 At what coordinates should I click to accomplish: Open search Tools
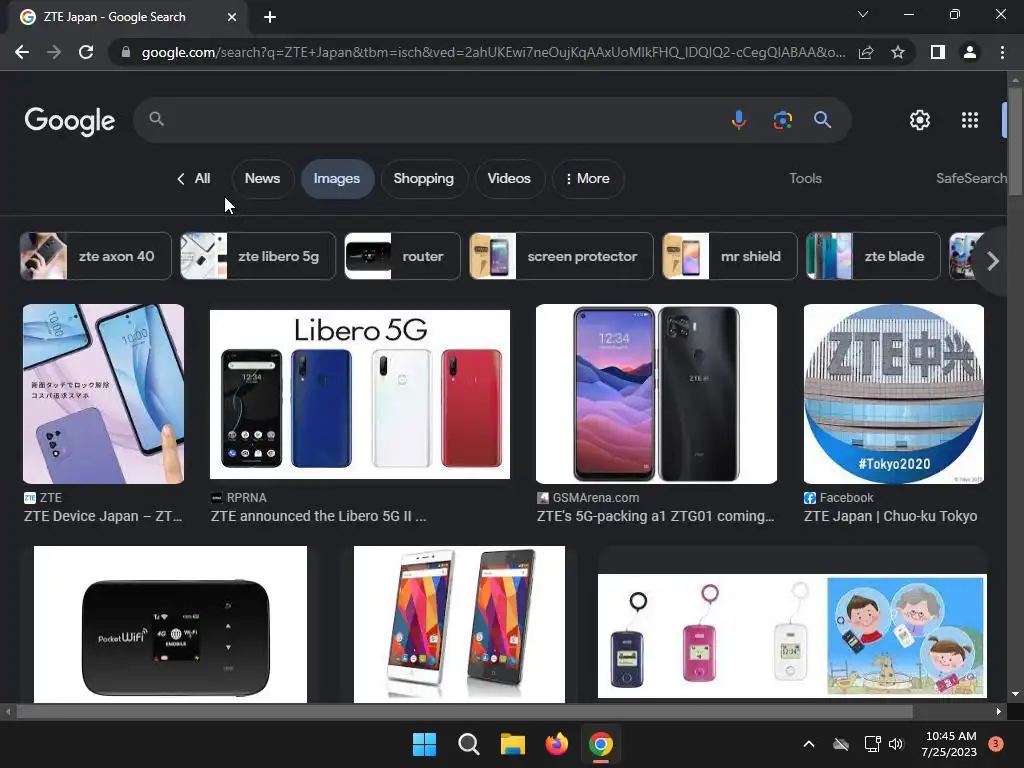[805, 178]
